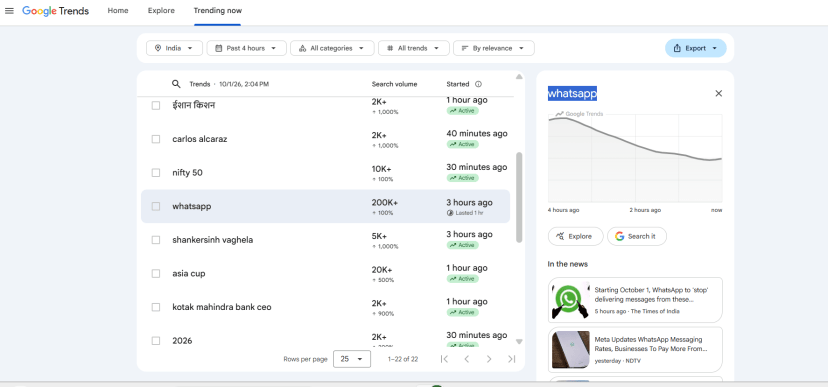
Task: Click the whatsapp interest trend chart
Action: click(635, 158)
